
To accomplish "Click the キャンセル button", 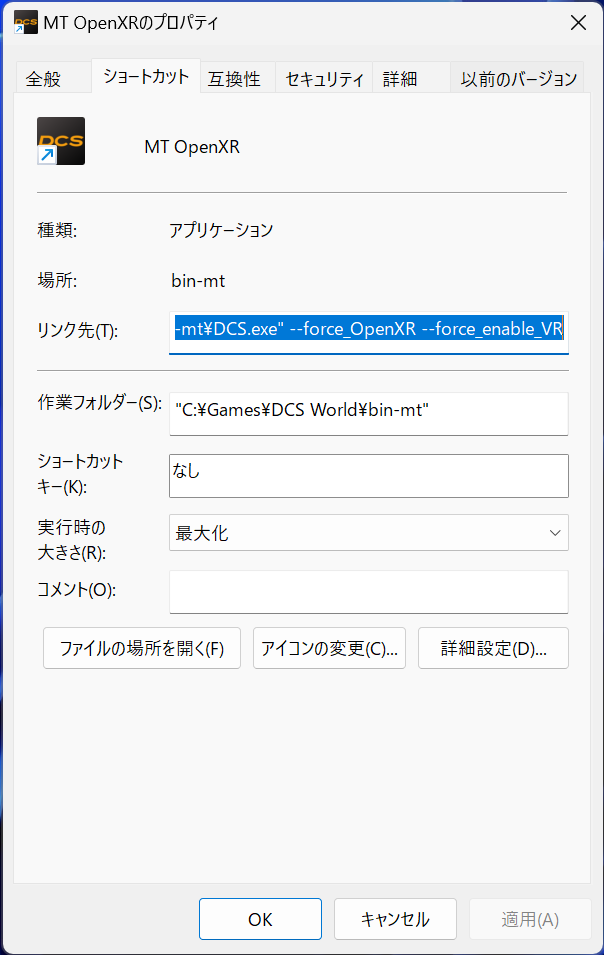I will pos(395,919).
